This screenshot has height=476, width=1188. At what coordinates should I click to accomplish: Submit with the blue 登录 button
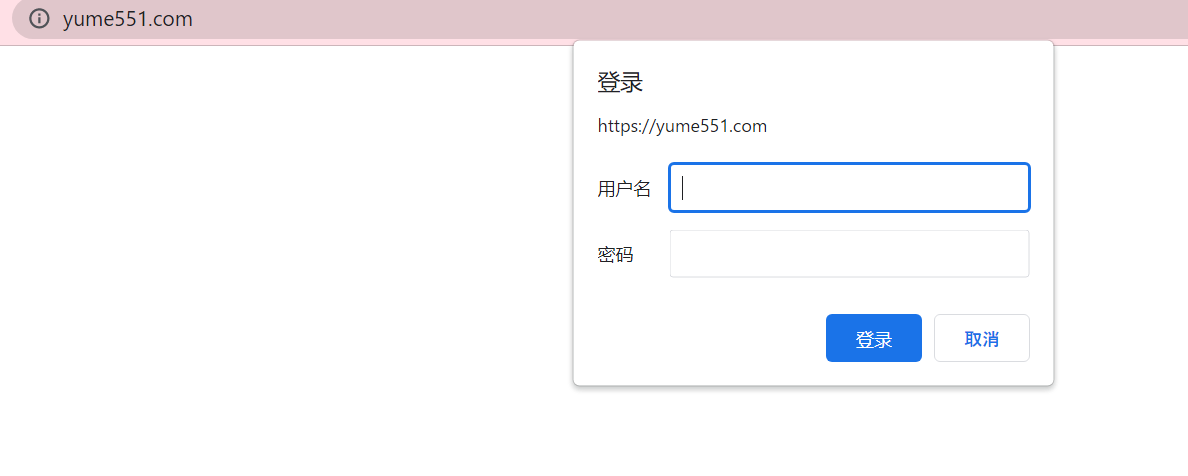pos(874,338)
